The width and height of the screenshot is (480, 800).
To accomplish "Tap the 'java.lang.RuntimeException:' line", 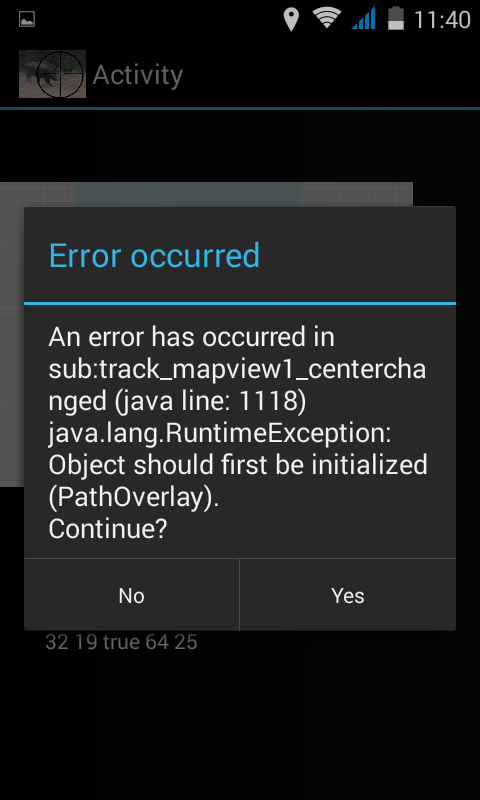I will pyautogui.click(x=220, y=434).
